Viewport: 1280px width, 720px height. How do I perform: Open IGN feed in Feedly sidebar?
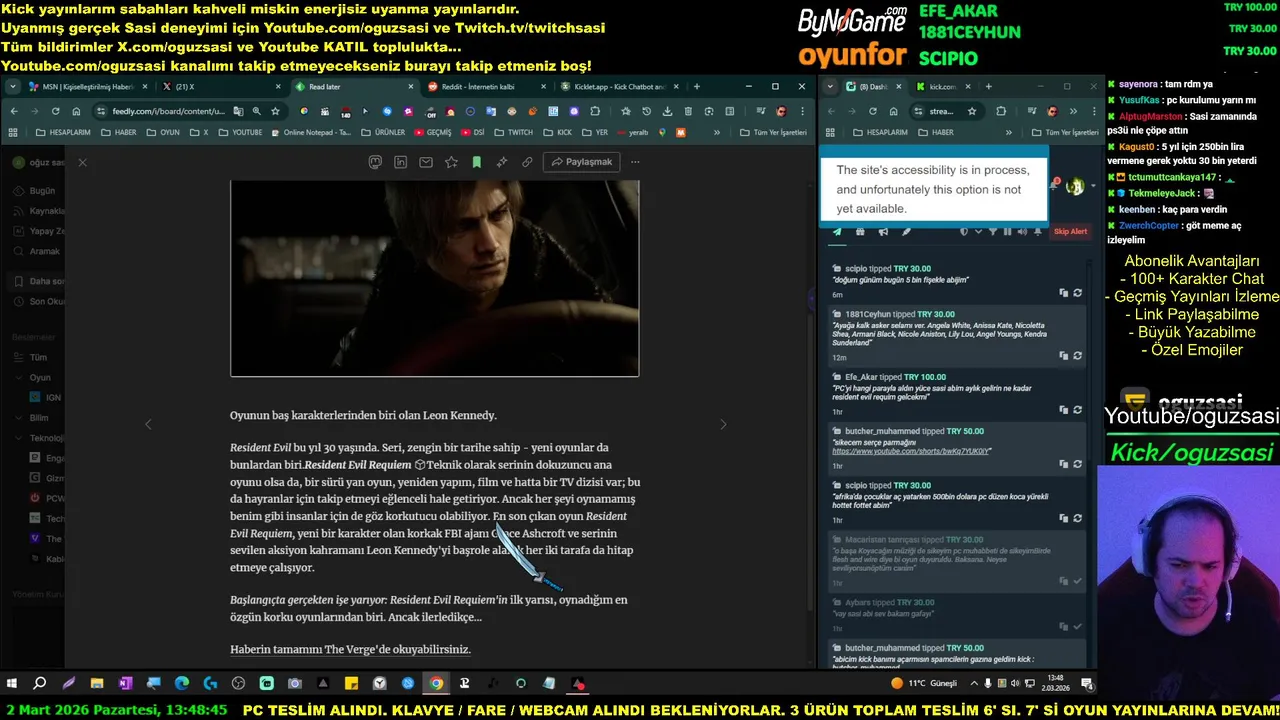click(46, 397)
